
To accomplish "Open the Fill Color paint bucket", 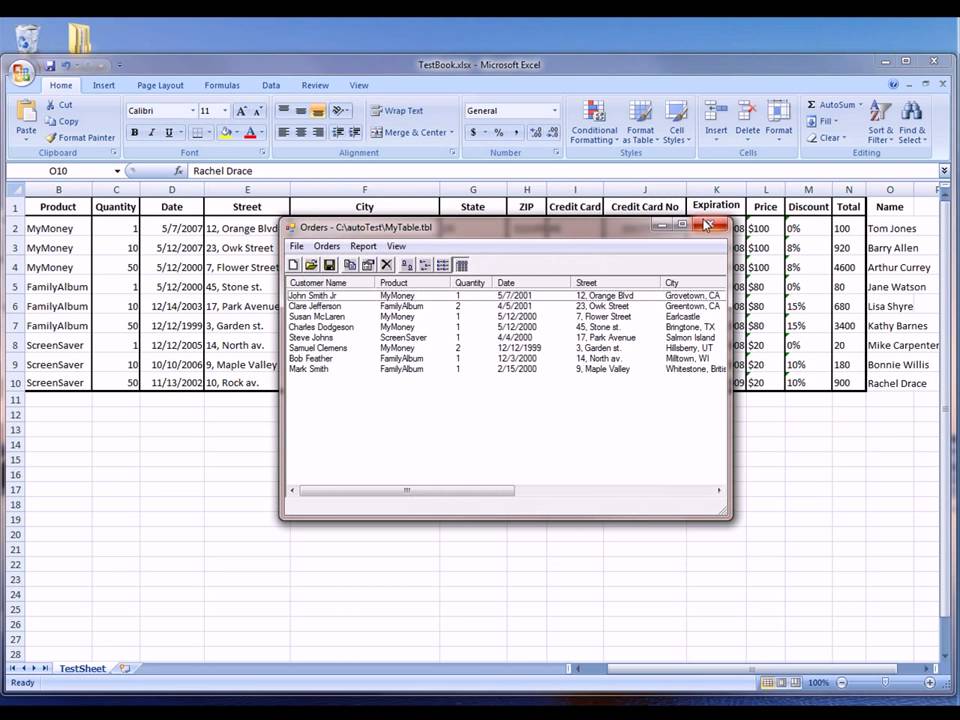I will pos(226,132).
